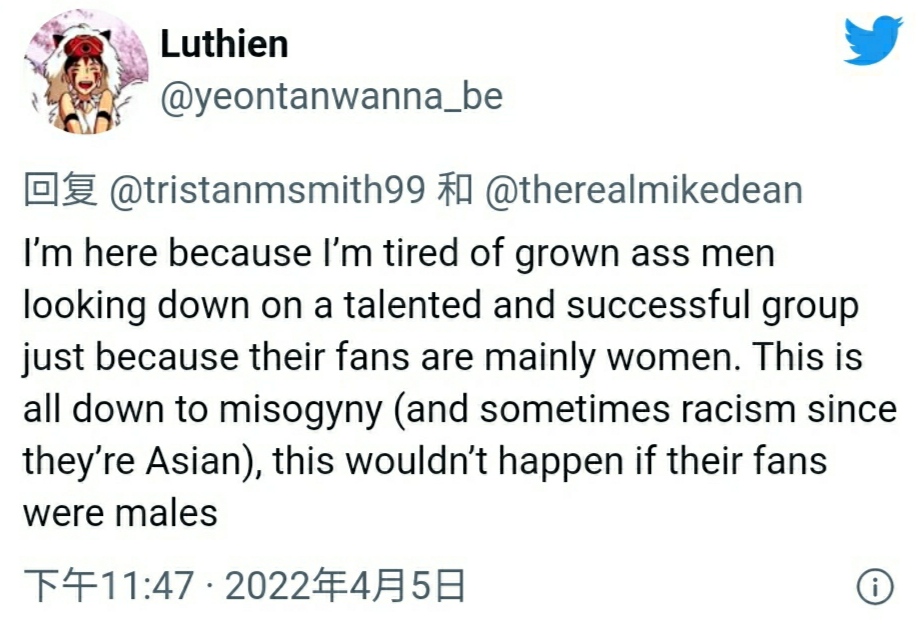Open the @yeontanwanna_be handle
The width and height of the screenshot is (924, 635).
click(331, 96)
